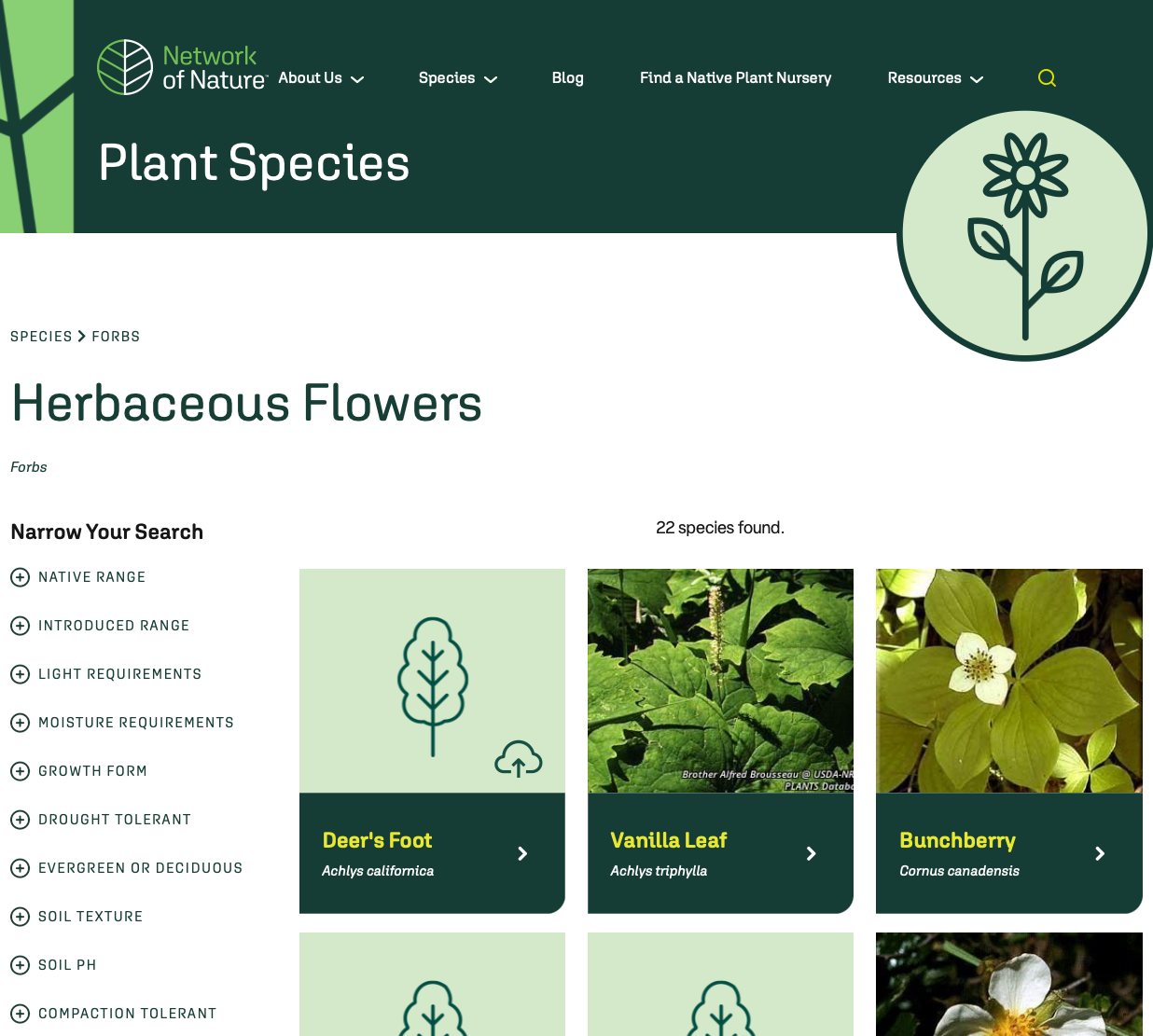Open the About Us dropdown menu
The width and height of the screenshot is (1153, 1036).
tap(321, 78)
